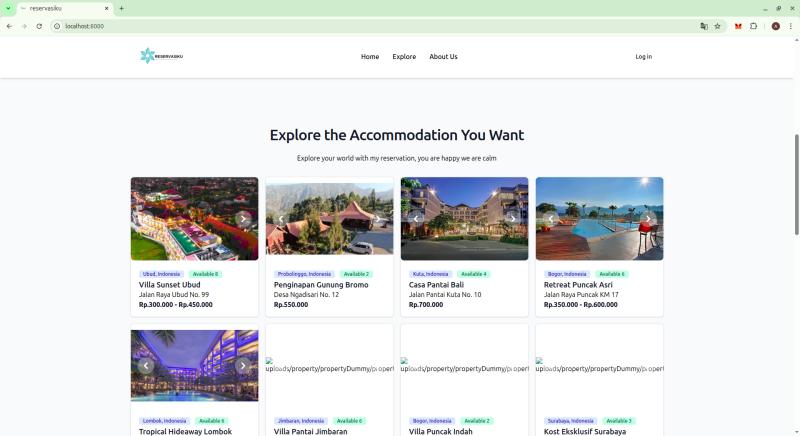Click the translate page icon in address bar

click(703, 26)
